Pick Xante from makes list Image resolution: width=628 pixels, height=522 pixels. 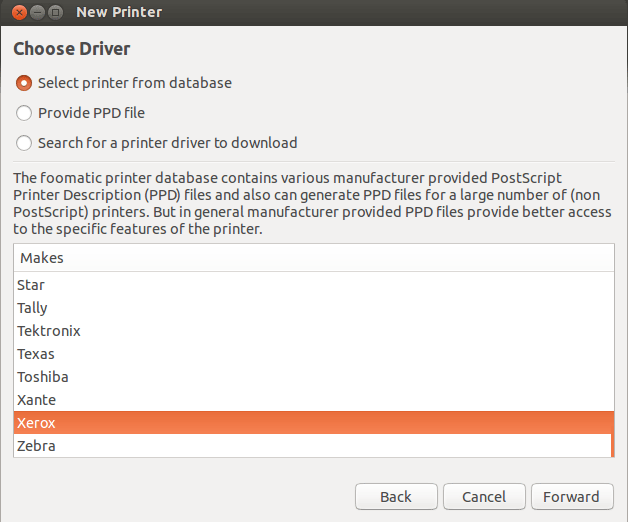click(x=312, y=400)
